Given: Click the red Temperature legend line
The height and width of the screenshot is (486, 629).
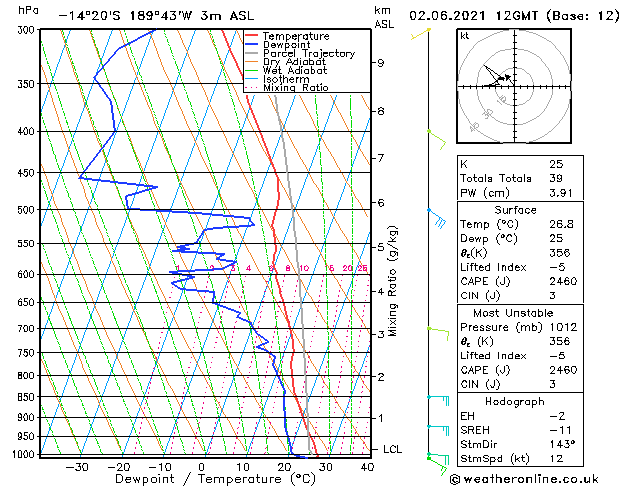Looking at the screenshot, I should coord(251,36).
